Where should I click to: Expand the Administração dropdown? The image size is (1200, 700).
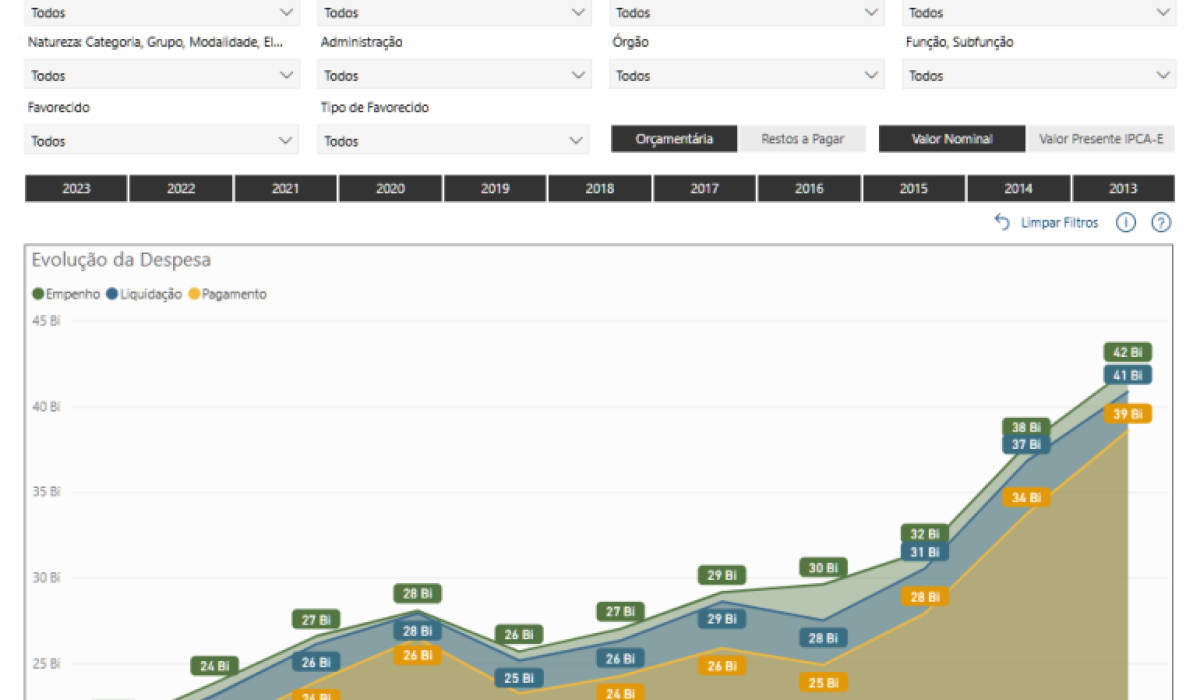(454, 75)
